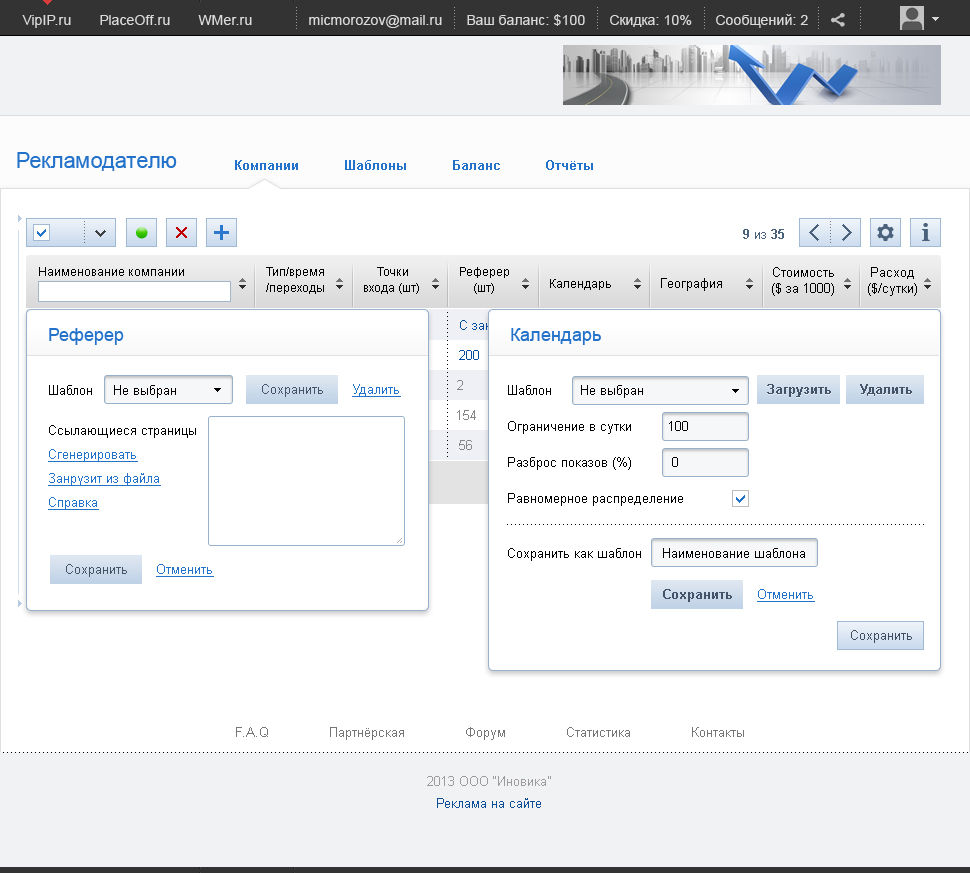Click the Наименование шаблона input field
Image resolution: width=970 pixels, height=873 pixels.
click(x=734, y=553)
